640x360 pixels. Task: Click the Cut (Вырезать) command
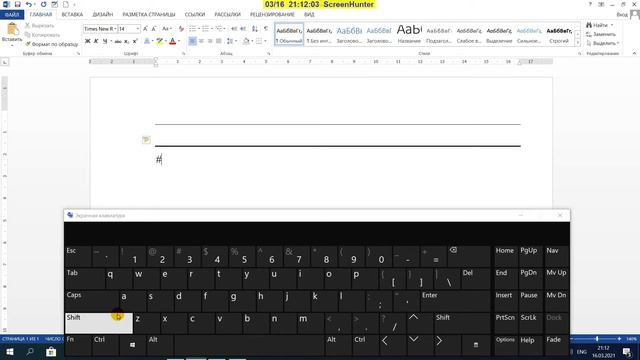(40, 26)
